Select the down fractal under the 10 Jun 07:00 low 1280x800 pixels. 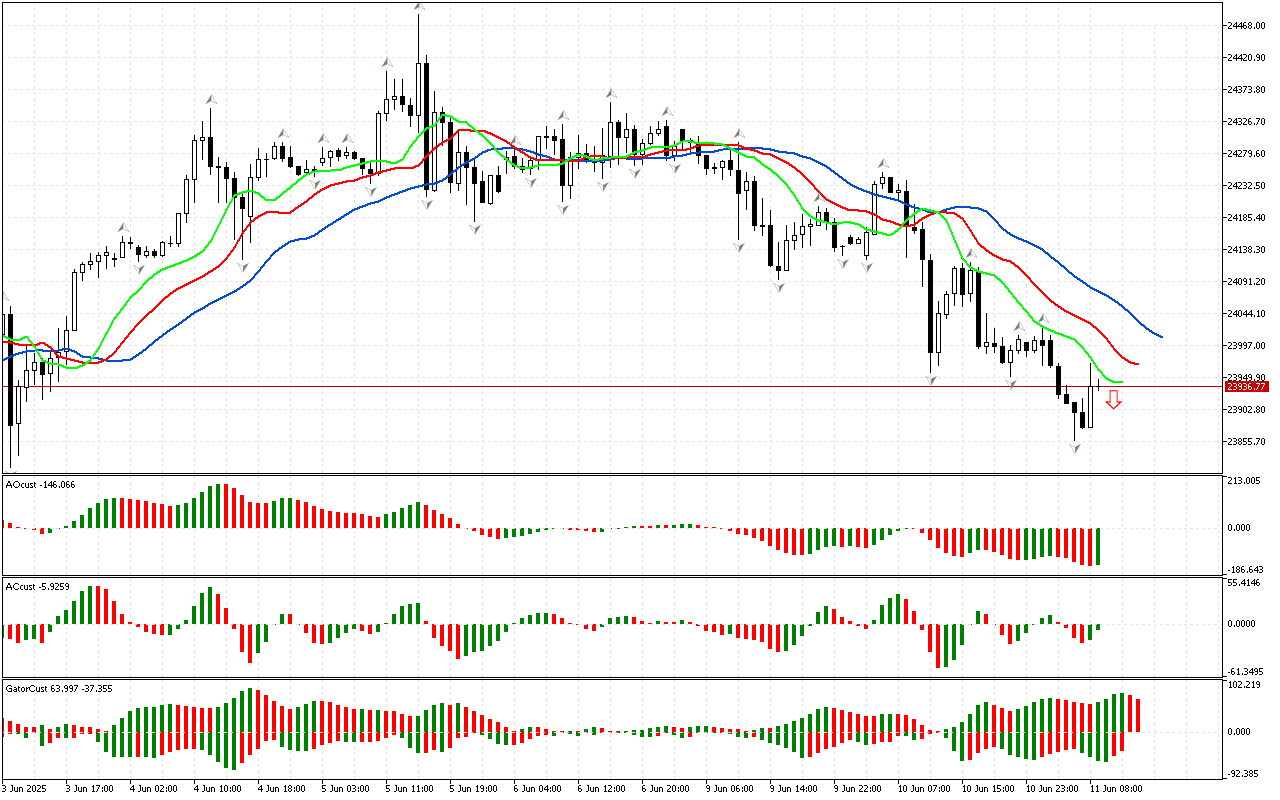pos(932,379)
